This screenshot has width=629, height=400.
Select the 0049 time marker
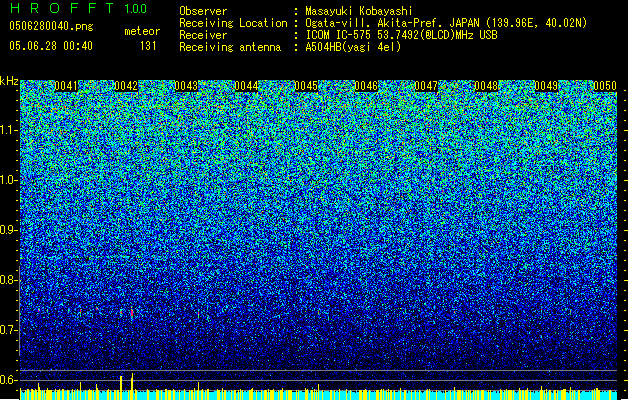[546, 86]
